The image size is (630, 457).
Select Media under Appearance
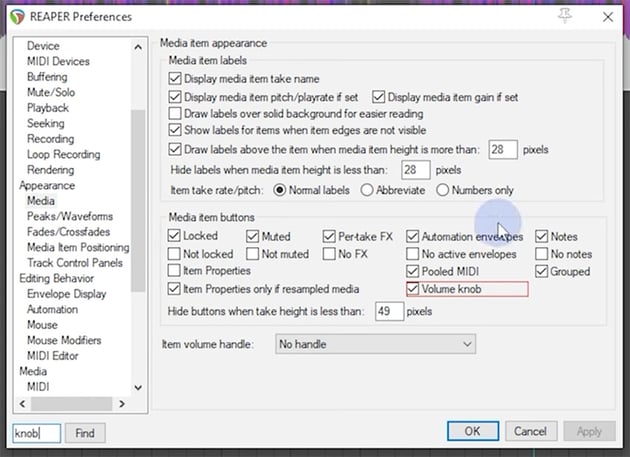[x=41, y=201]
